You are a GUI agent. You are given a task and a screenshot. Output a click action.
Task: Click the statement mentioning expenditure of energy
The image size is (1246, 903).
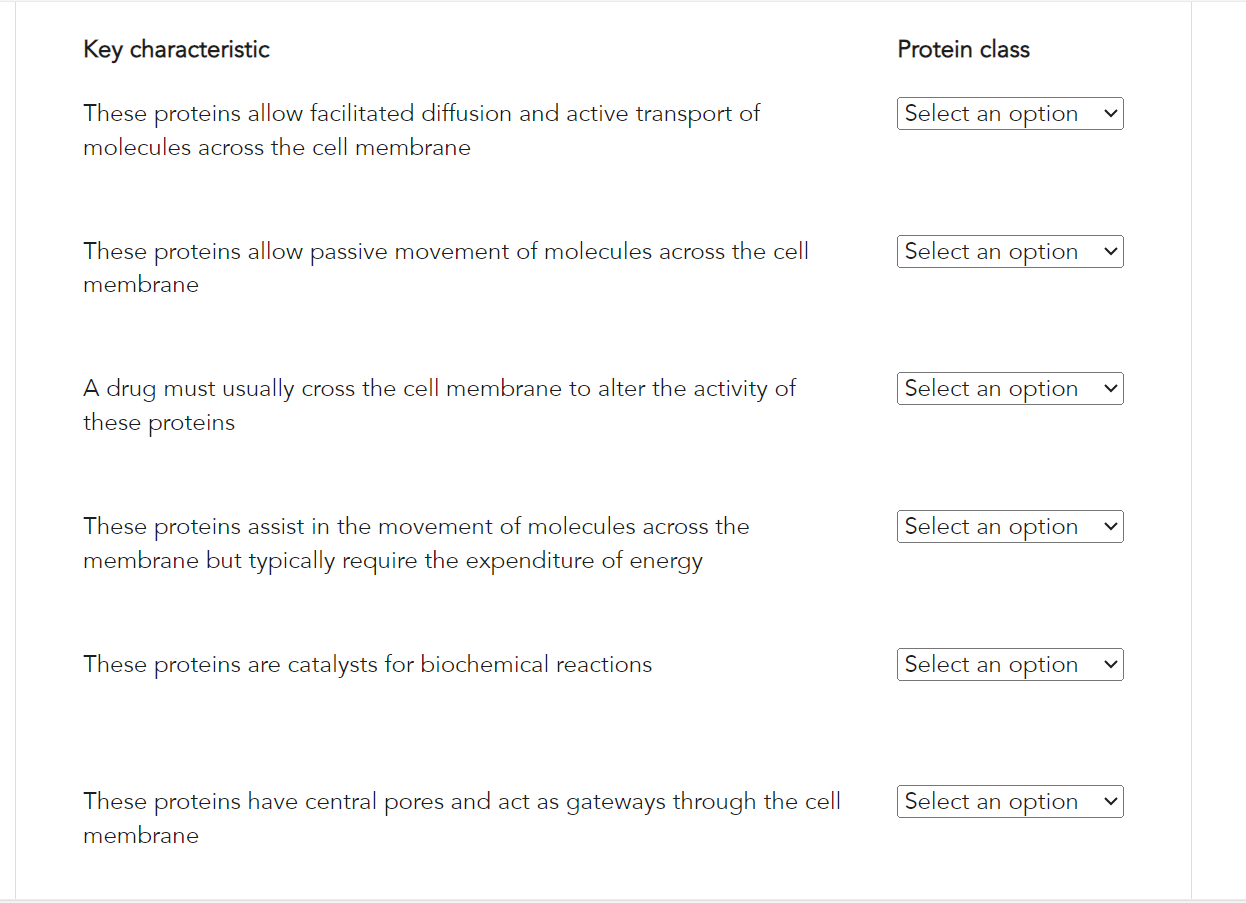416,543
